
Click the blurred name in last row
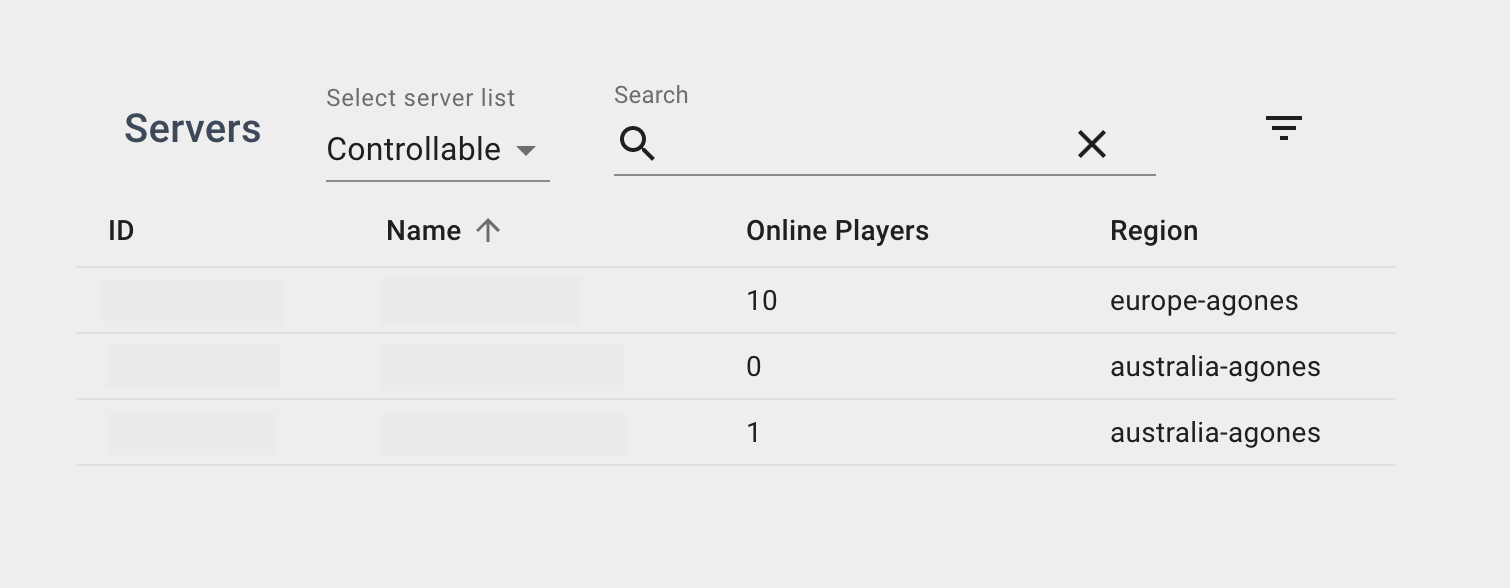click(504, 434)
